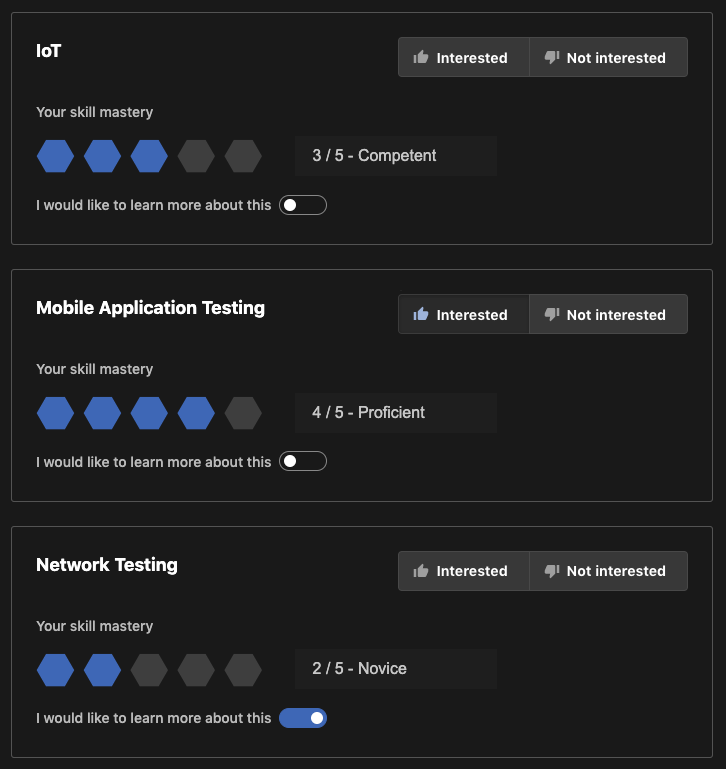Click the "4 / 5 - Proficient" mastery field

pyautogui.click(x=395, y=413)
